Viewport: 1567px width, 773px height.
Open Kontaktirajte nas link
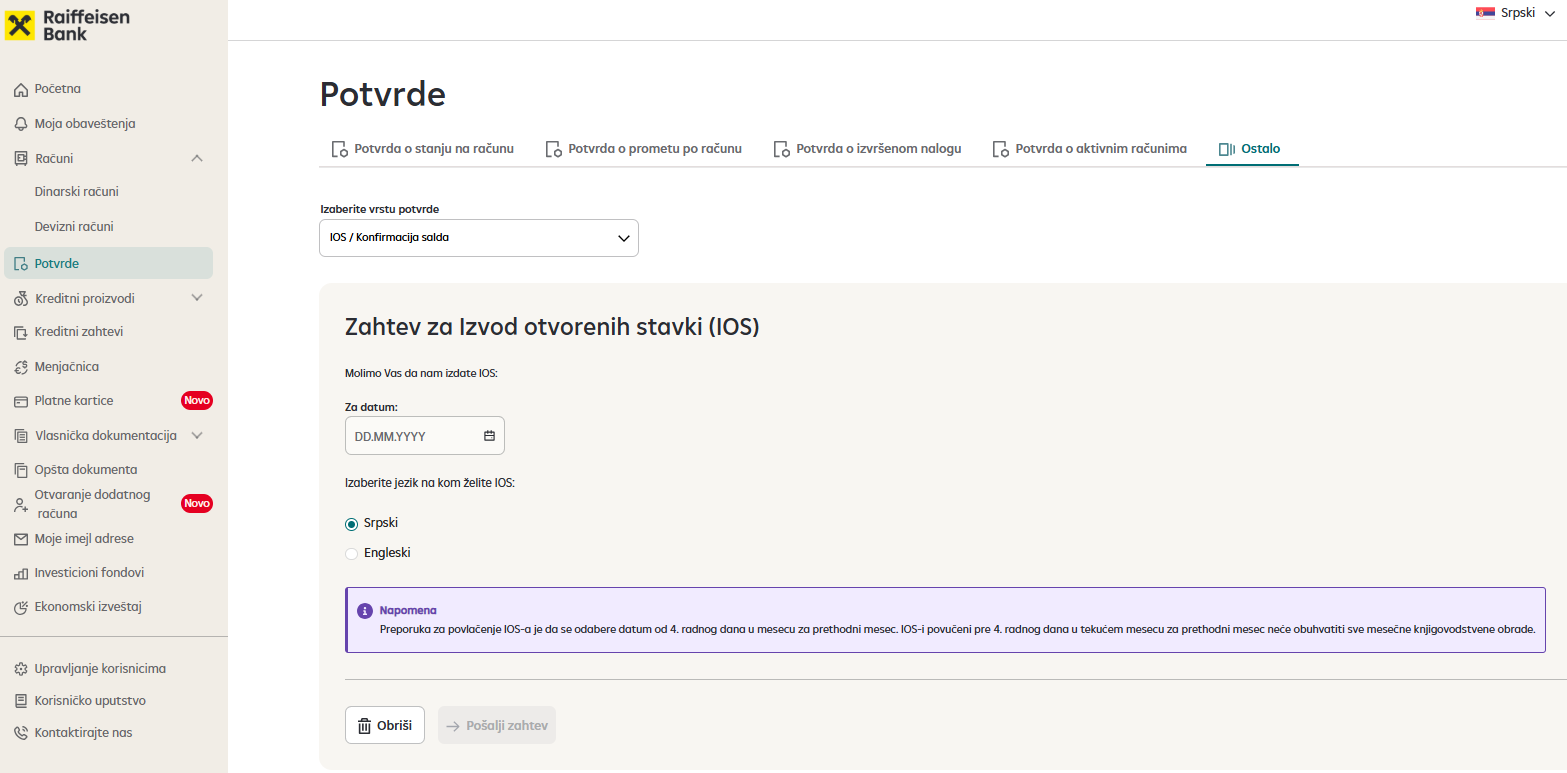(84, 733)
